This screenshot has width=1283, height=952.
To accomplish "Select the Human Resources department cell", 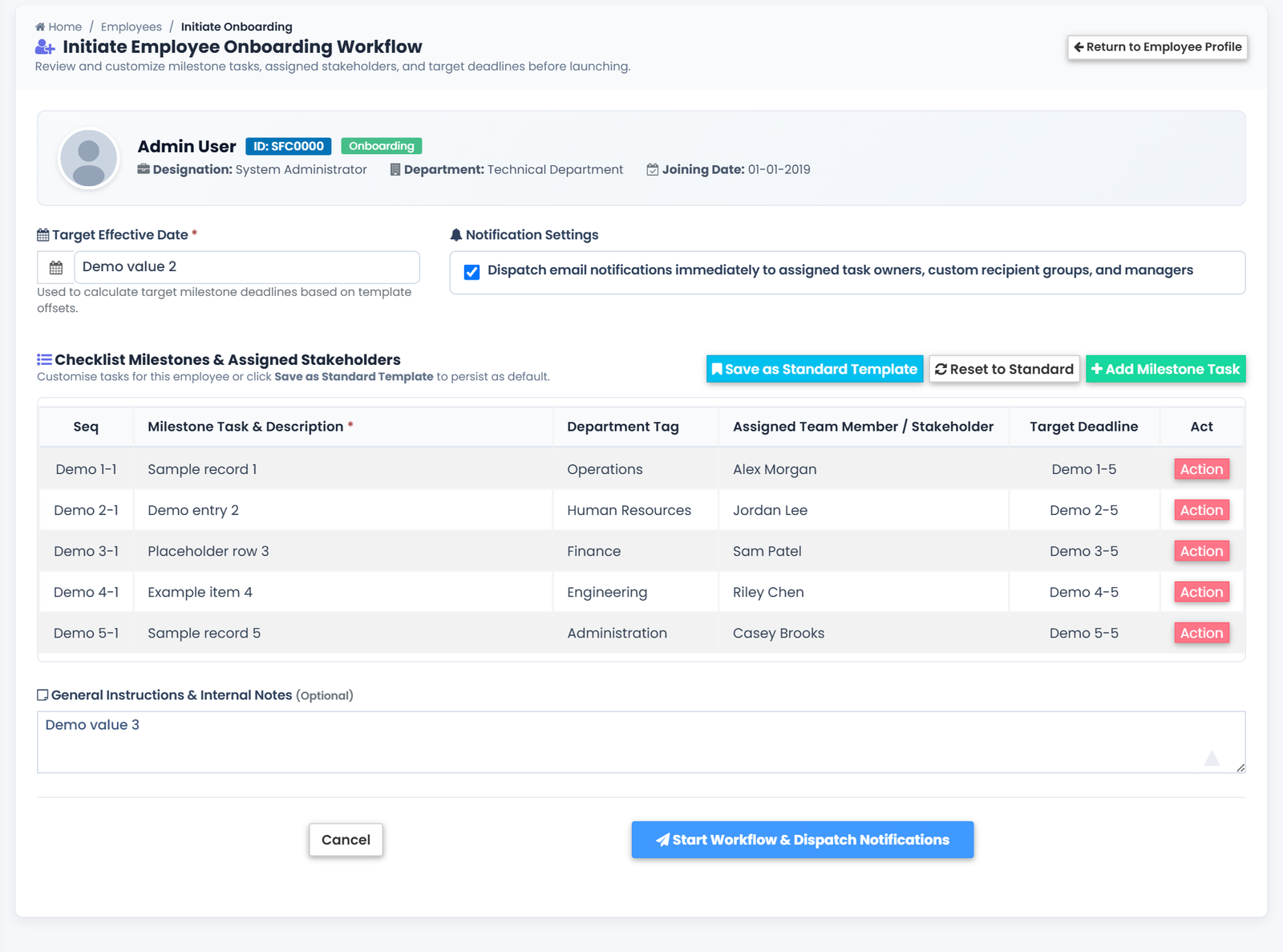I will 636,510.
